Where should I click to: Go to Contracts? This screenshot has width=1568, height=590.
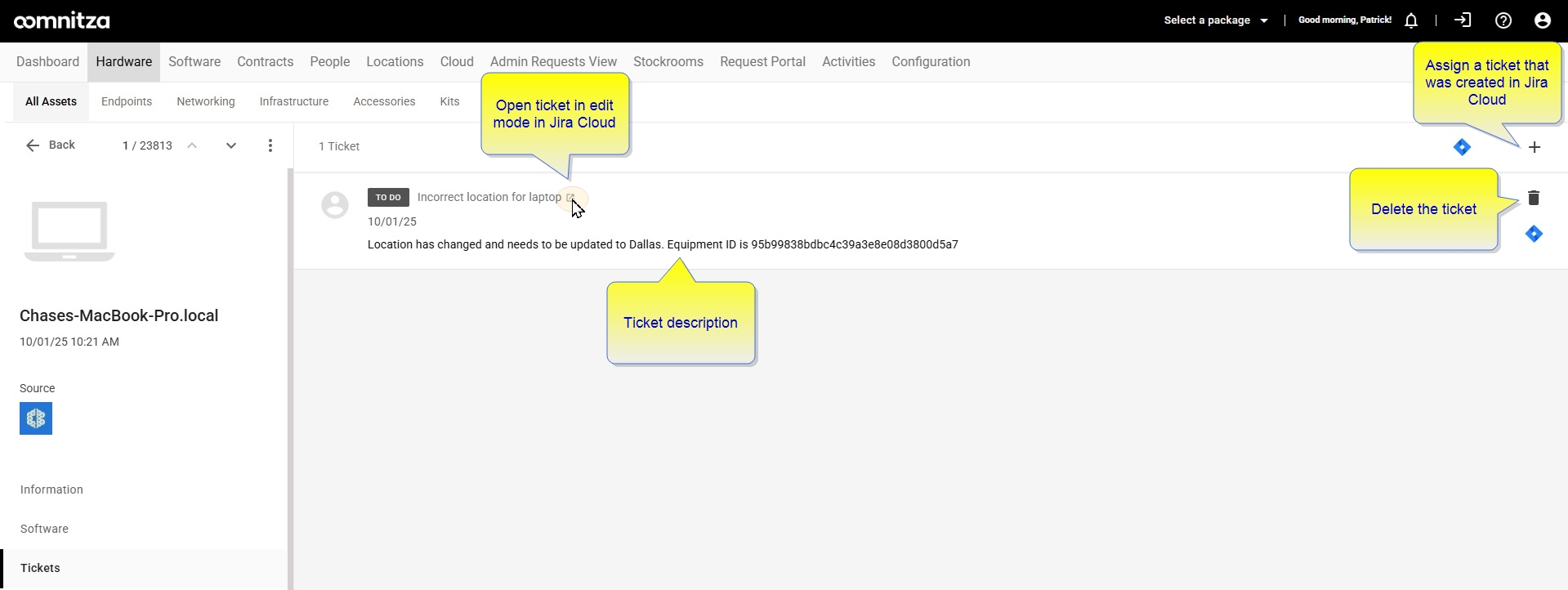(x=265, y=62)
